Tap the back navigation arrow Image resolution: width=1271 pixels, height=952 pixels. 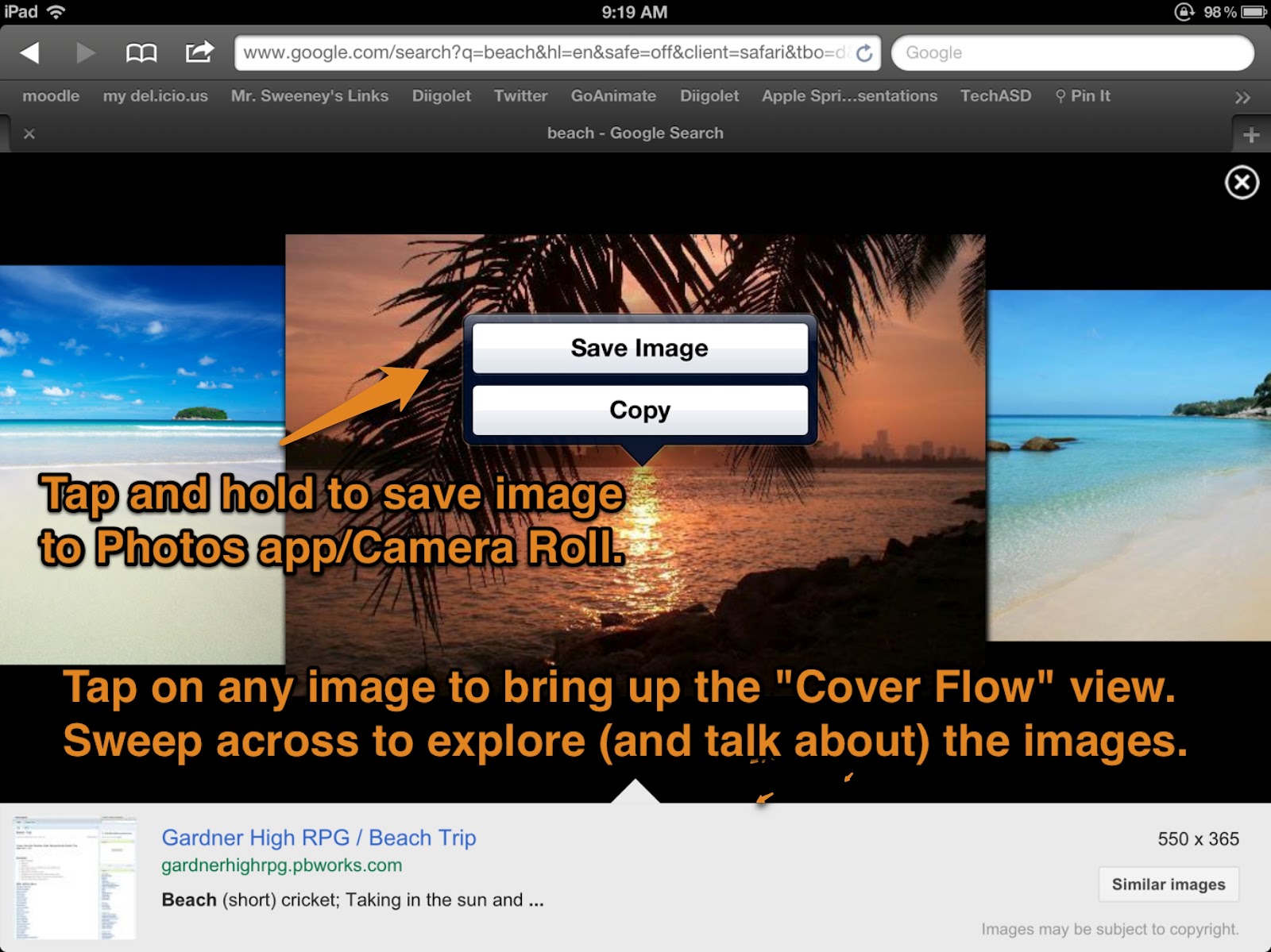[x=29, y=52]
